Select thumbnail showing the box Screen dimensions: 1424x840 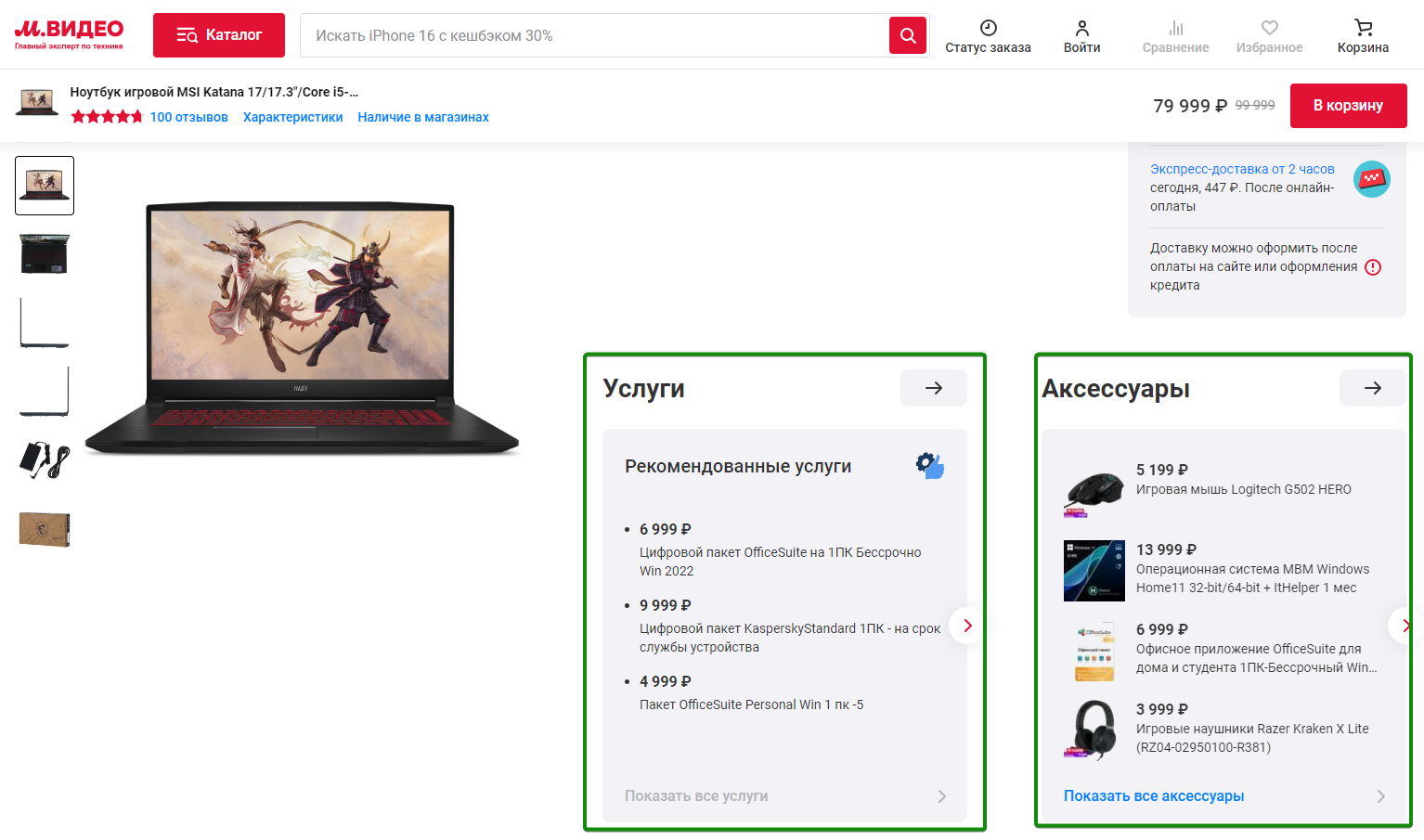[x=45, y=529]
